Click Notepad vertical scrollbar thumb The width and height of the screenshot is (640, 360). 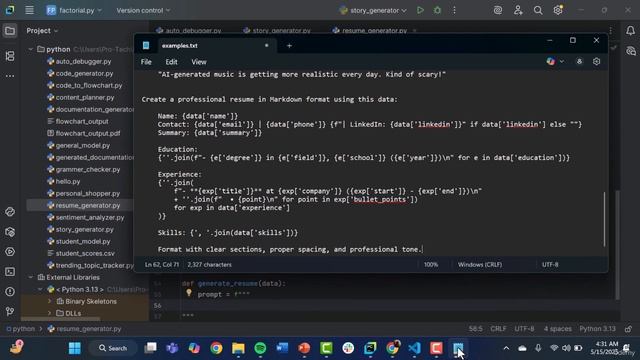[x=604, y=219]
